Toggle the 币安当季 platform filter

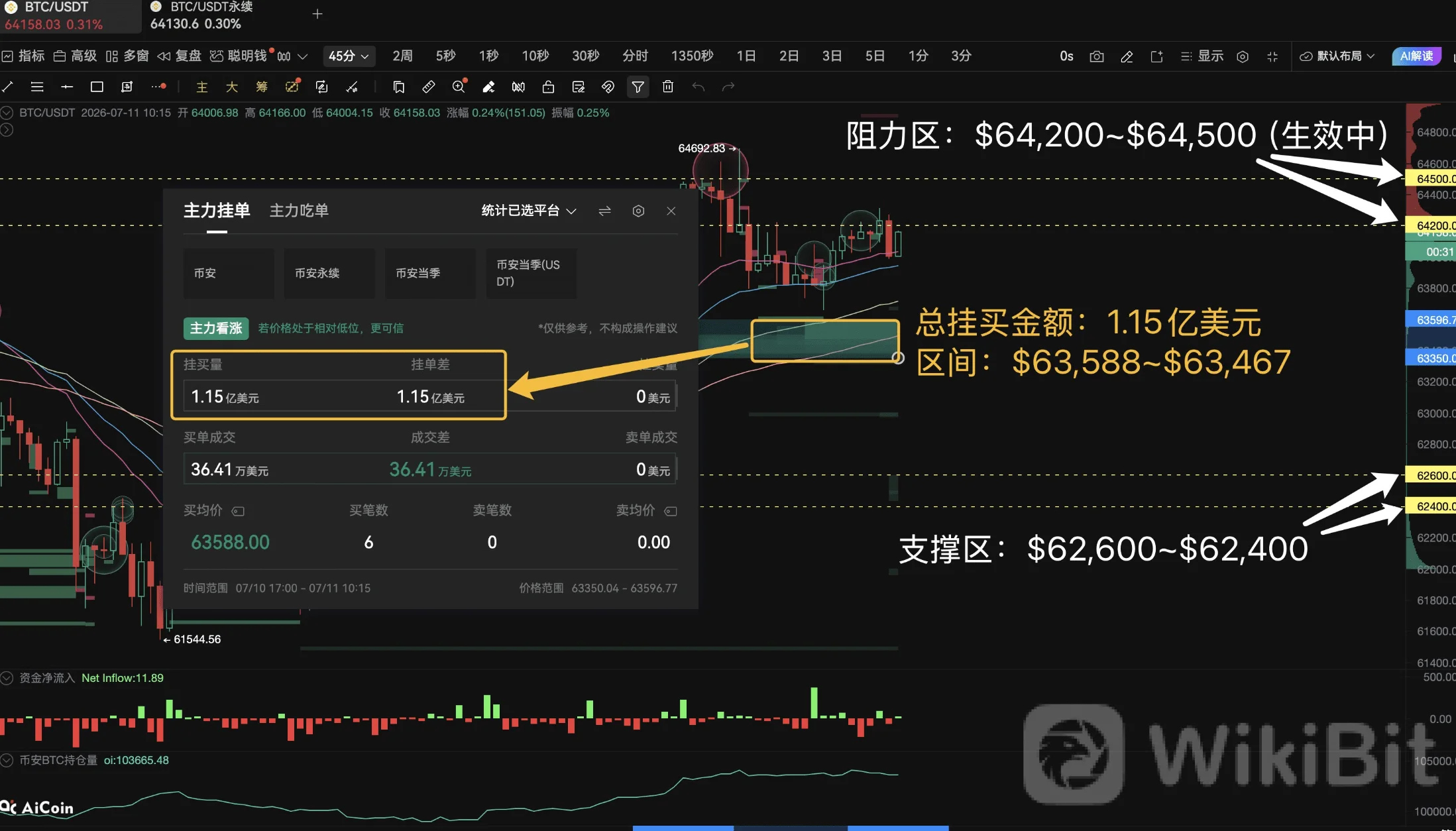coord(430,273)
